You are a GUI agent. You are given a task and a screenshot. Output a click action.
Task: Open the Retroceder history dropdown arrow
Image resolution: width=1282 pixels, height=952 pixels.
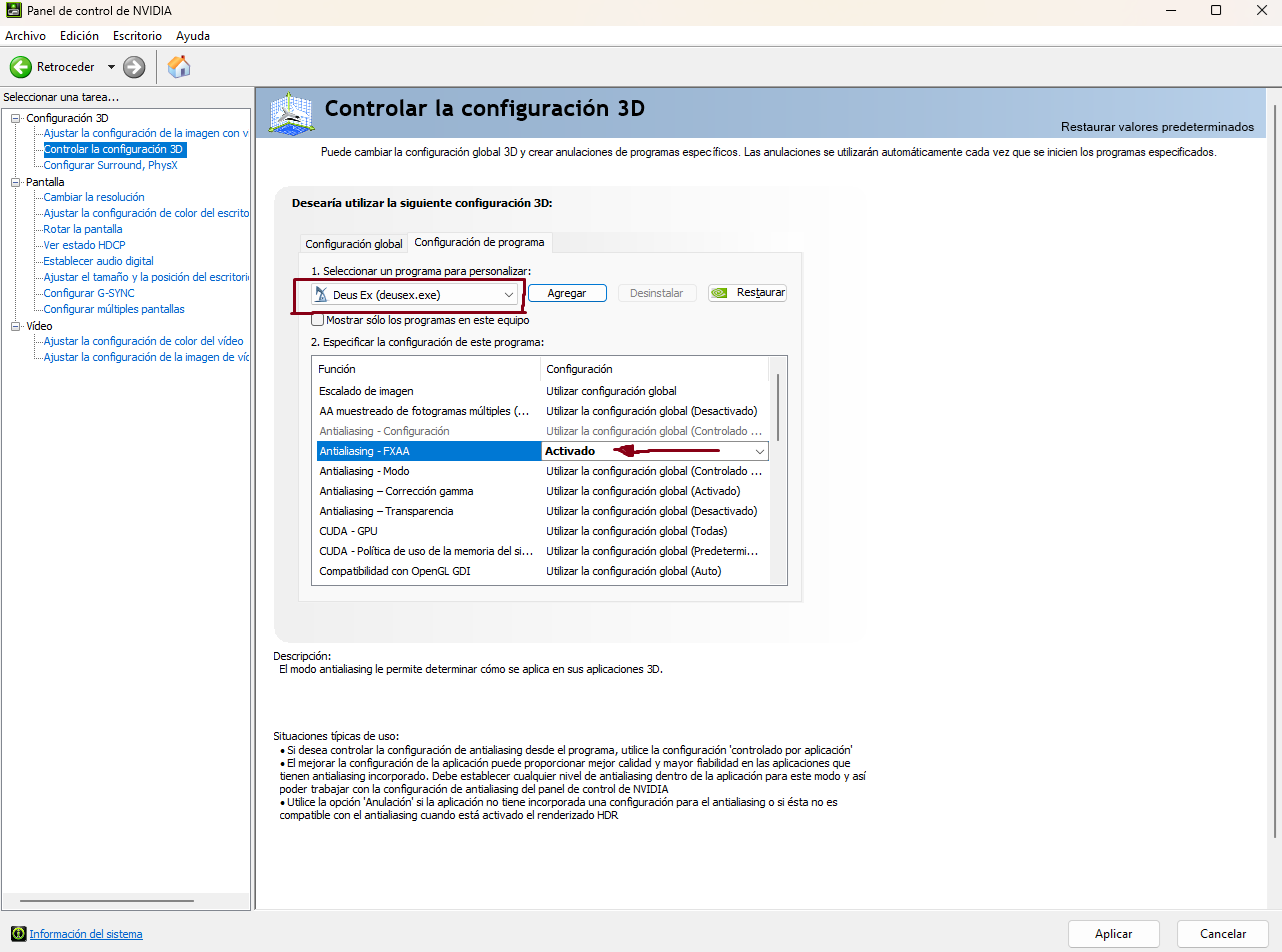click(111, 67)
